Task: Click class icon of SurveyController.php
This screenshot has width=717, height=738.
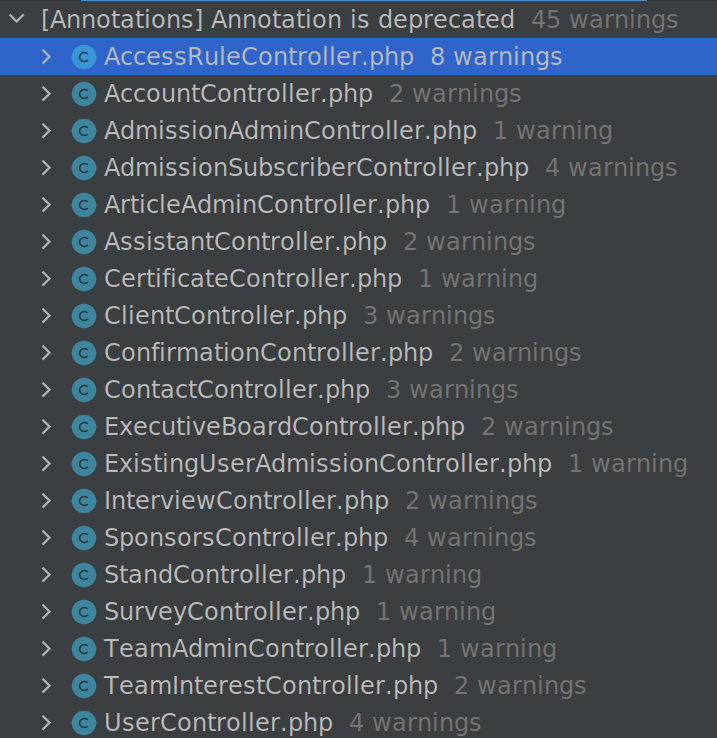Action: [x=84, y=612]
